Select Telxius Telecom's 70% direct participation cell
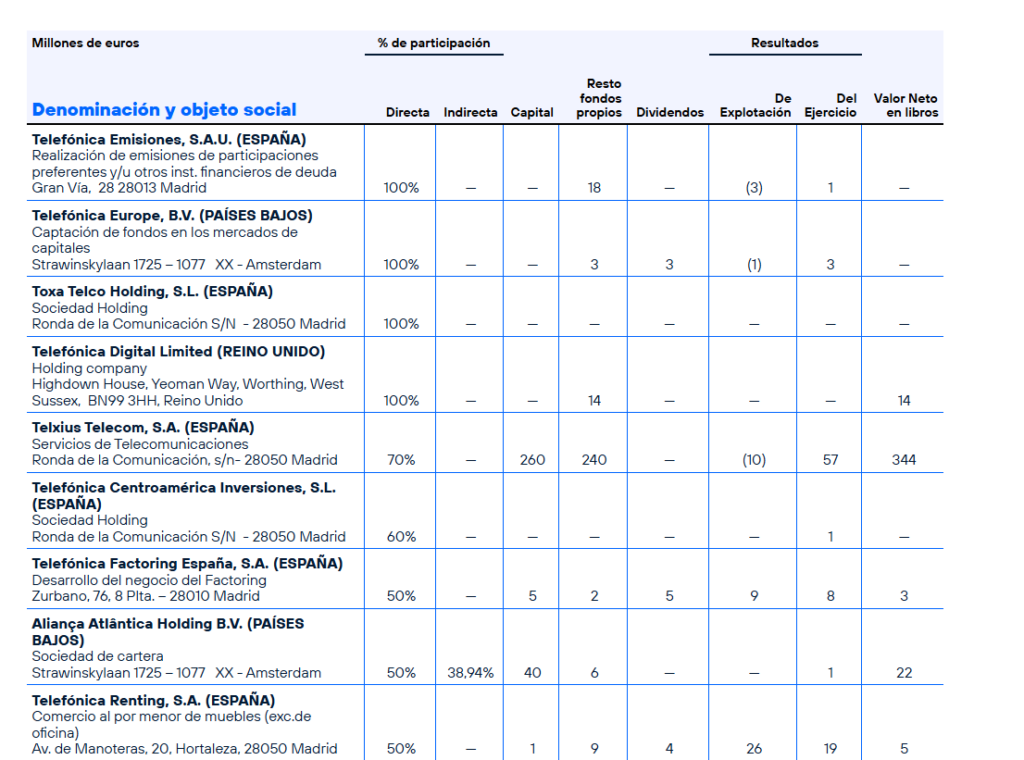 coord(401,460)
